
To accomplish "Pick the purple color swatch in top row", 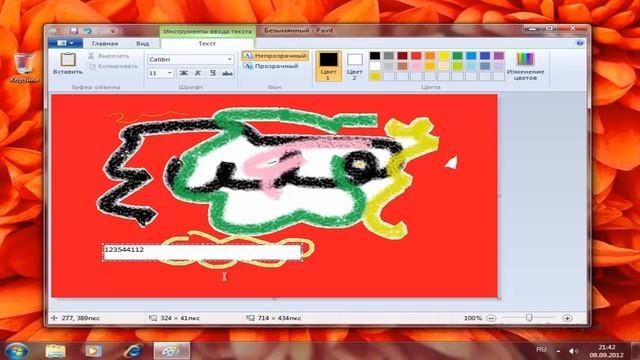I will pos(499,56).
